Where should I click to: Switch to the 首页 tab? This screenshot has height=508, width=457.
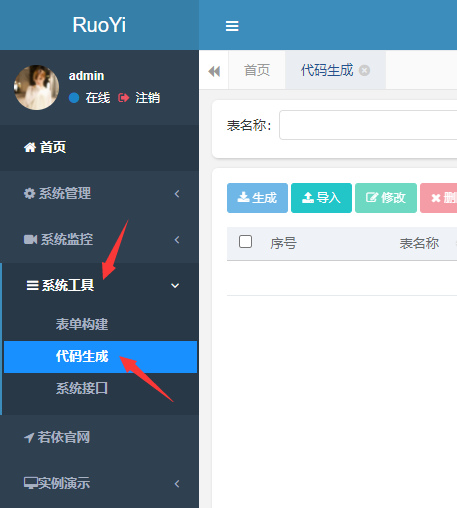(257, 70)
